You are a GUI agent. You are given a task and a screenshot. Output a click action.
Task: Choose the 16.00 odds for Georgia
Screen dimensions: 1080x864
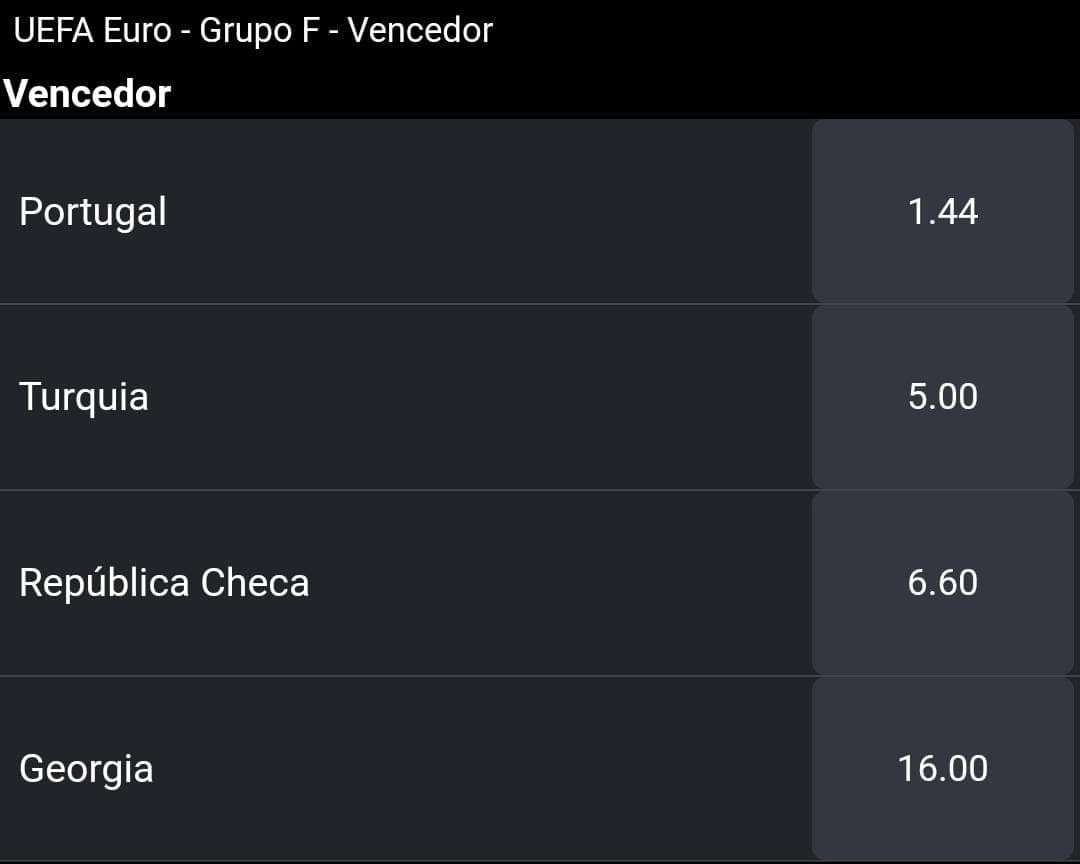942,769
